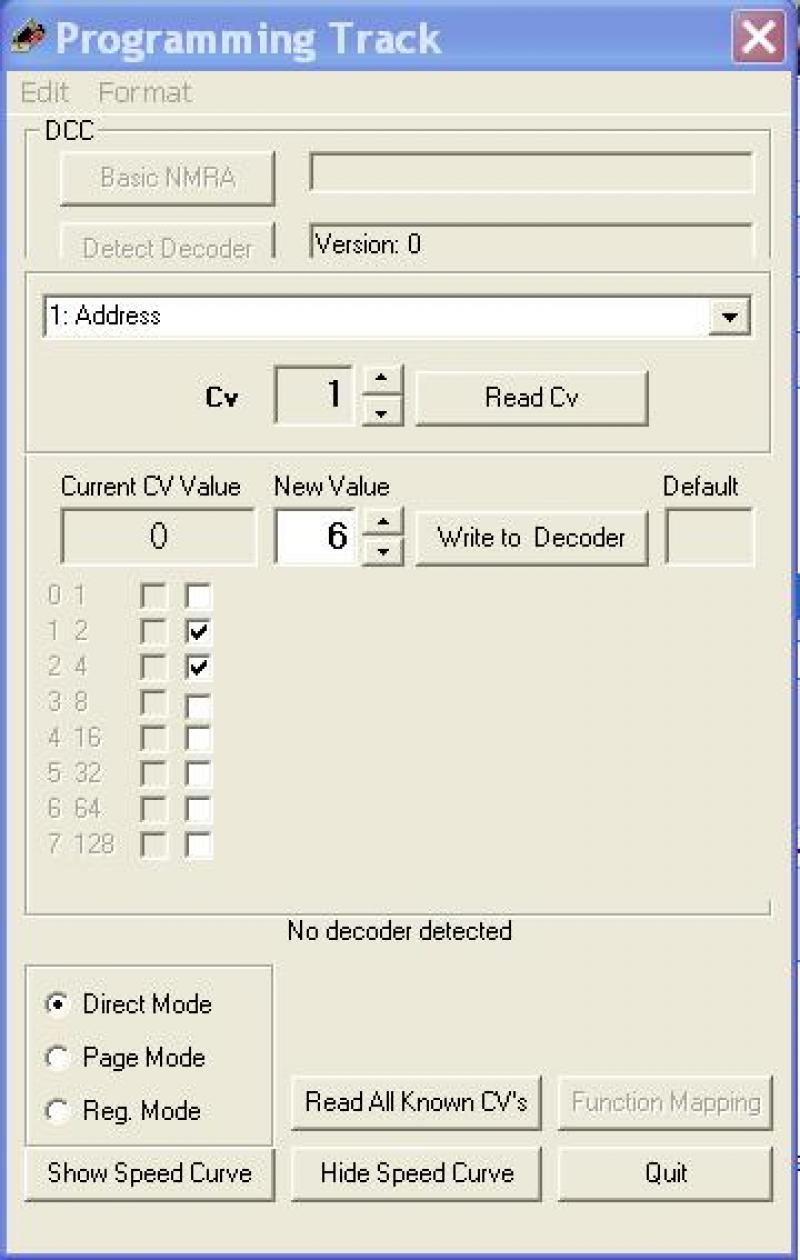The height and width of the screenshot is (1260, 800).
Task: Open the Format menu
Action: 145,93
